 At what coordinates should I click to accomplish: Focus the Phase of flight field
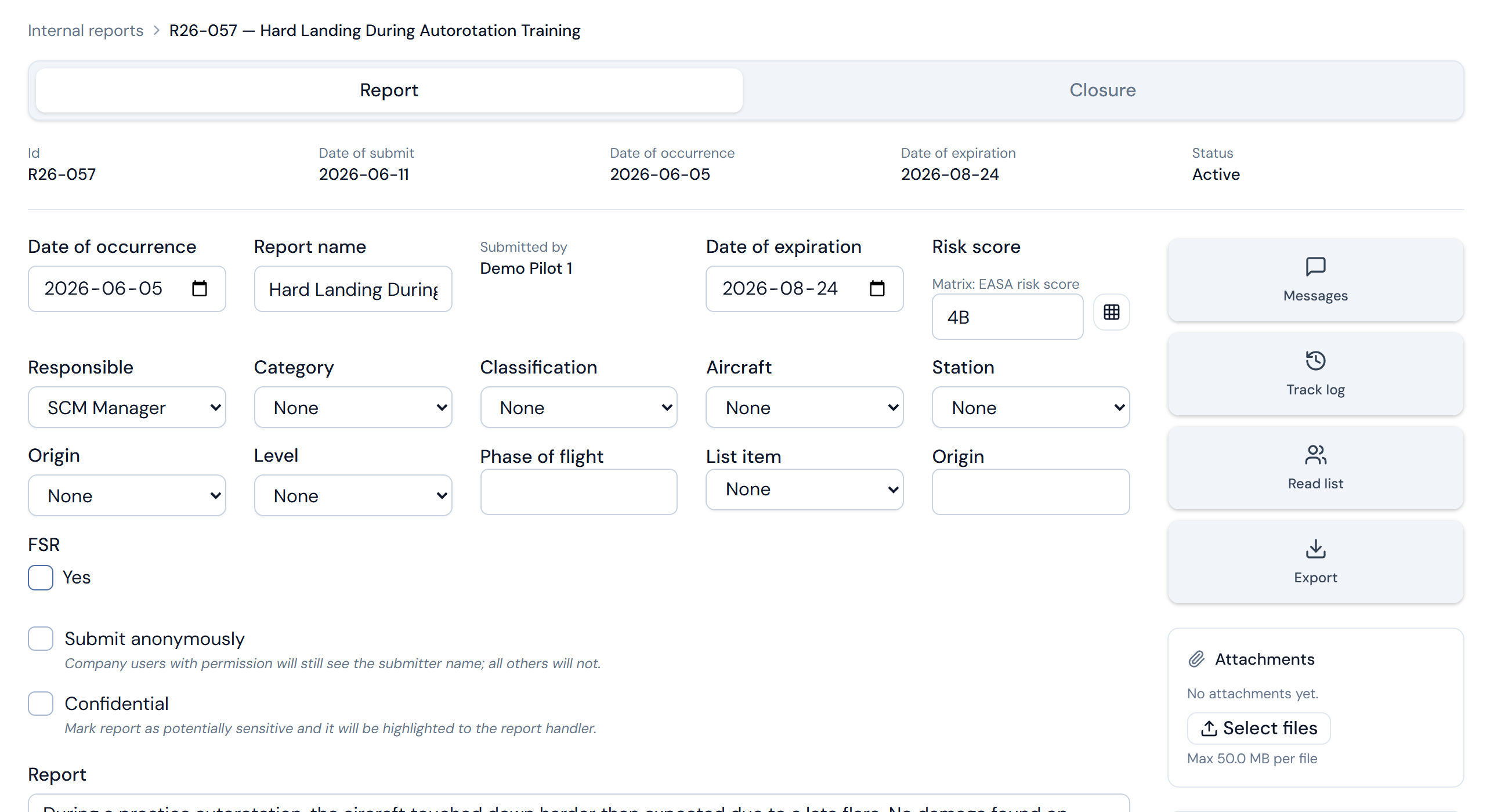pyautogui.click(x=578, y=492)
